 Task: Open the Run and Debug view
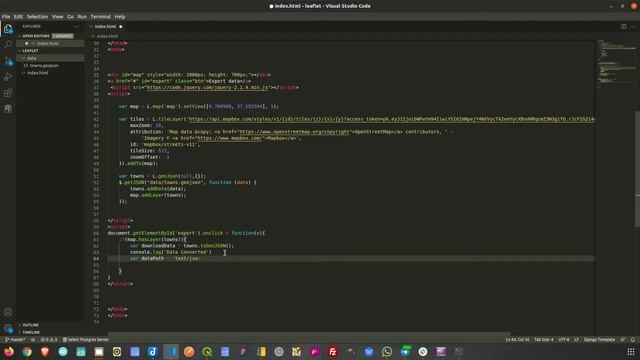[x=8, y=77]
